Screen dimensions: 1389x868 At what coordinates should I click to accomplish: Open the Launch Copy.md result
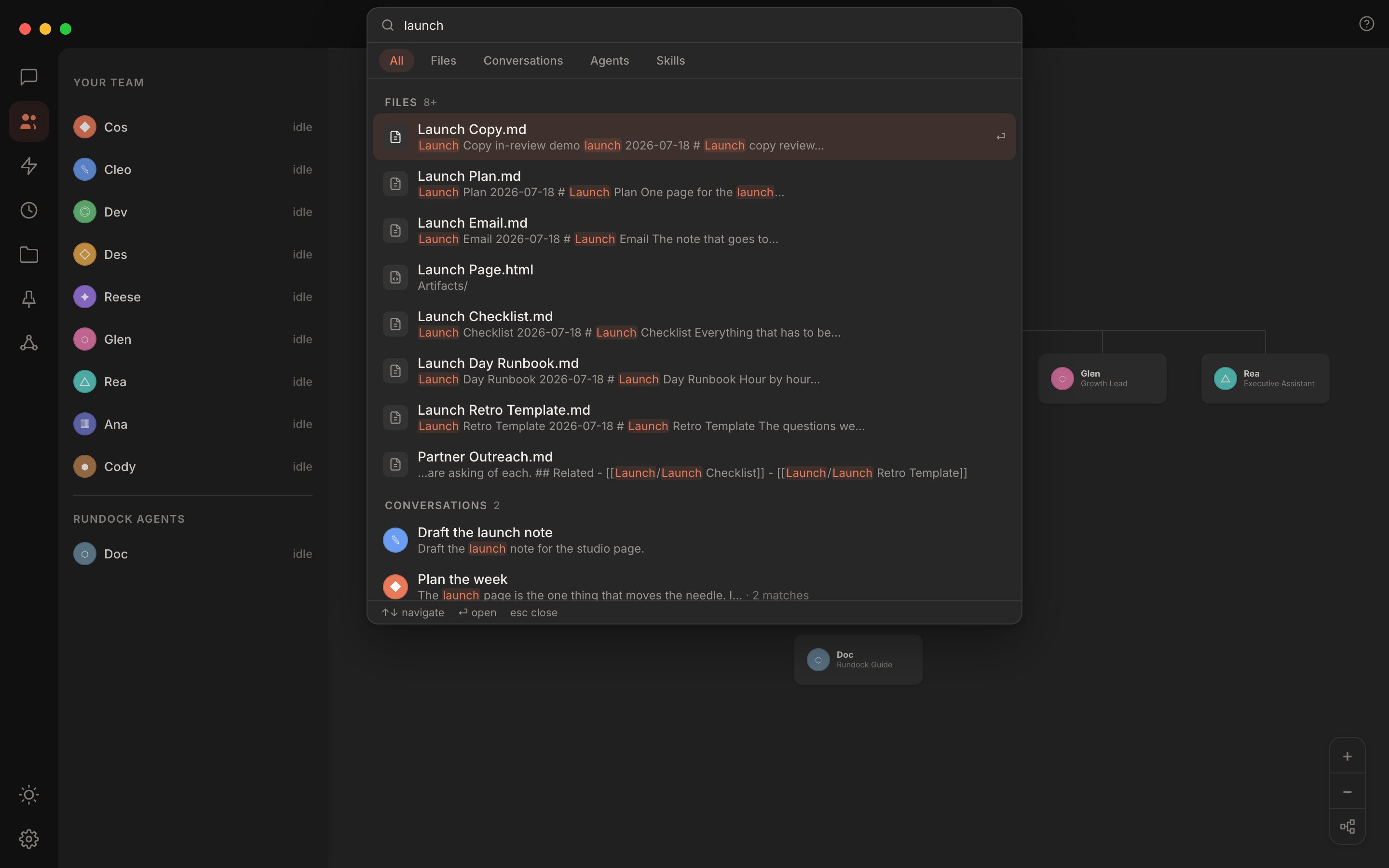coord(694,136)
